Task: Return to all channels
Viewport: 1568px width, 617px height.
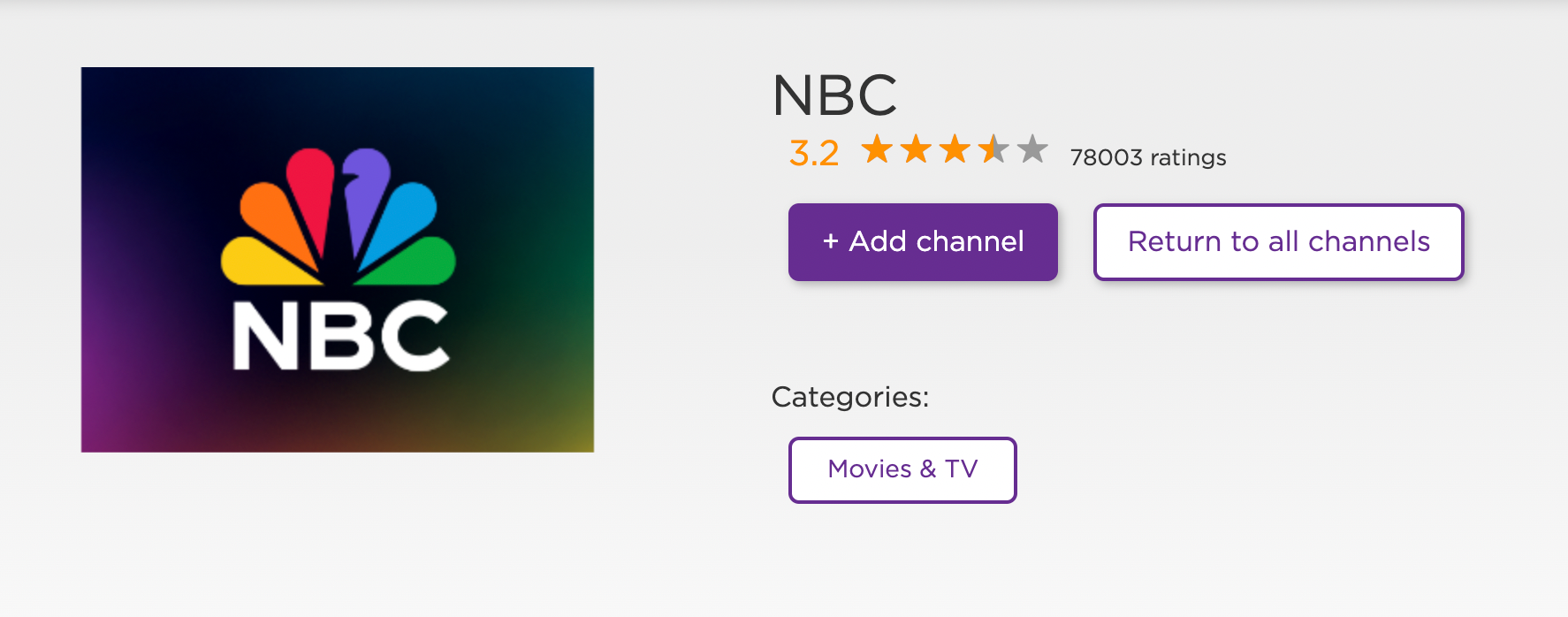Action: pyautogui.click(x=1278, y=241)
